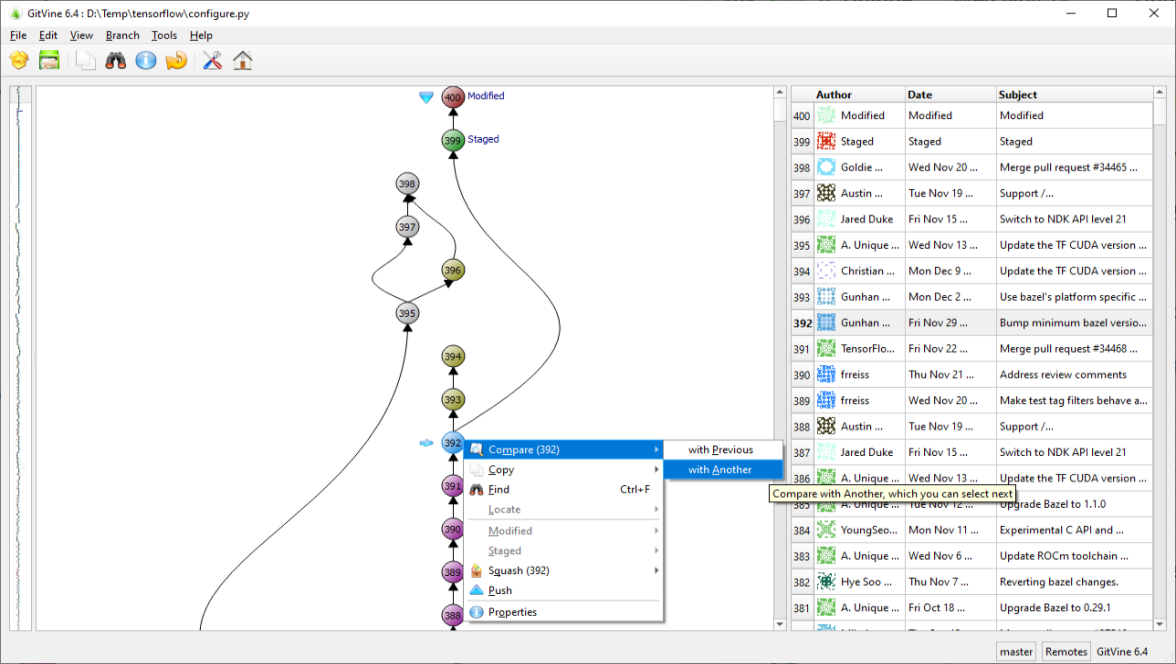This screenshot has width=1176, height=664.
Task: Select commit node 396 in the graph
Action: 450,270
